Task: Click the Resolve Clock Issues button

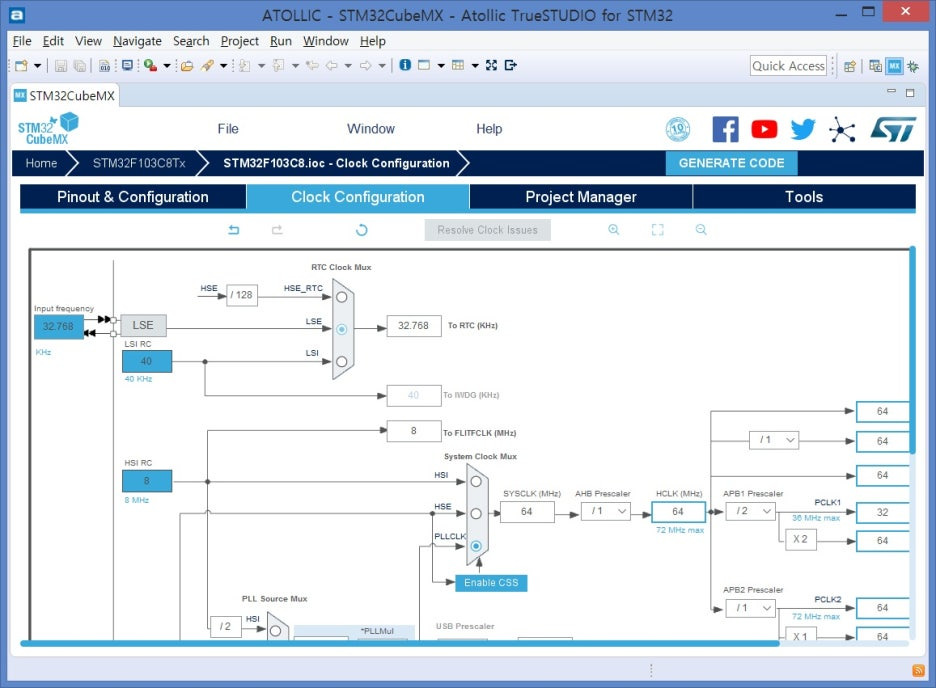Action: (488, 230)
